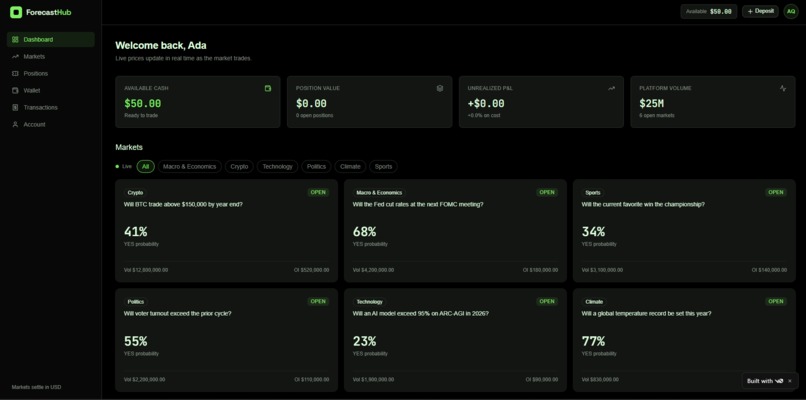Dismiss the Built with badge
Image resolution: width=806 pixels, height=400 pixels.
click(790, 381)
